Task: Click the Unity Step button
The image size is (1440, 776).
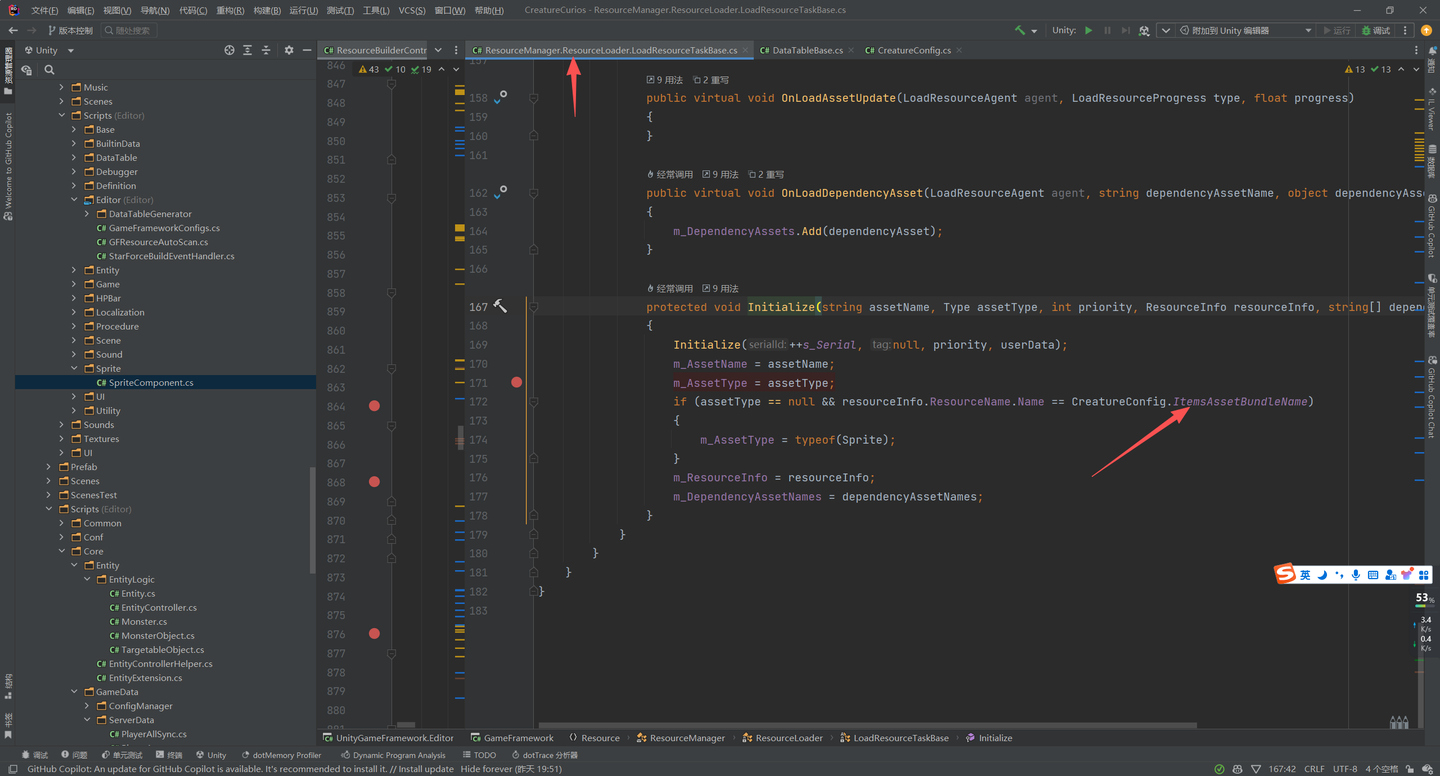Action: [x=1125, y=30]
